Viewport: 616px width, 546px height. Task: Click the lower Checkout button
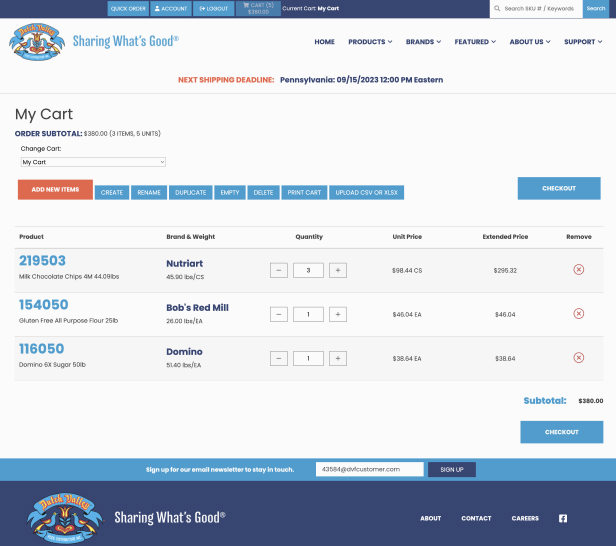(562, 432)
